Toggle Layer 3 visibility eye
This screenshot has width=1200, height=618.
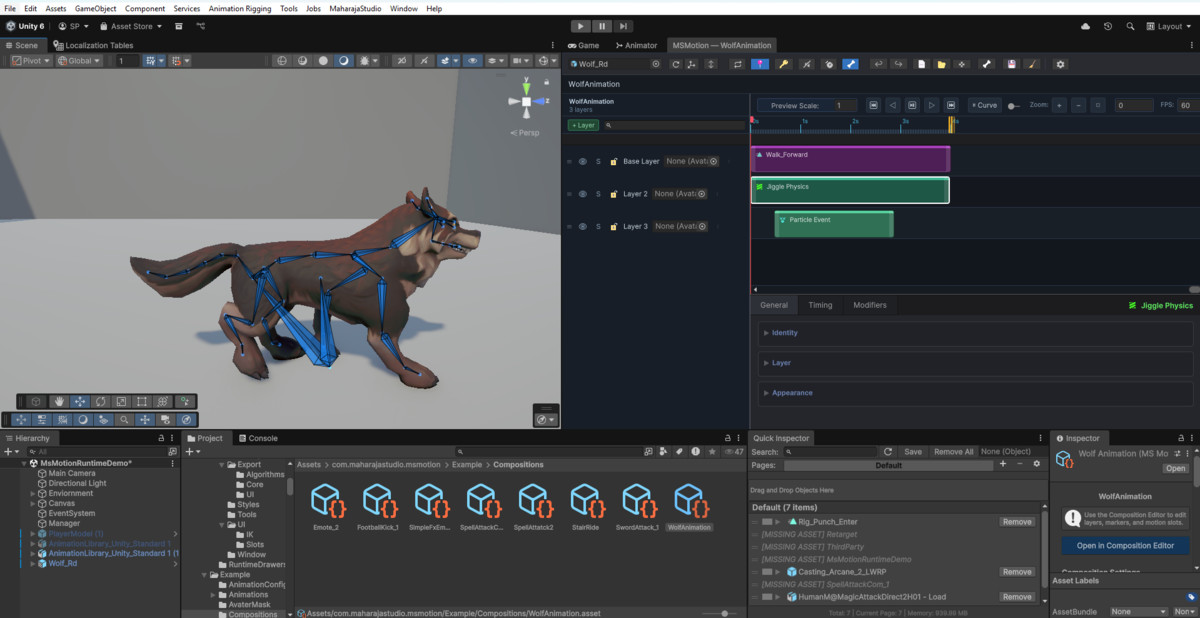coord(583,226)
